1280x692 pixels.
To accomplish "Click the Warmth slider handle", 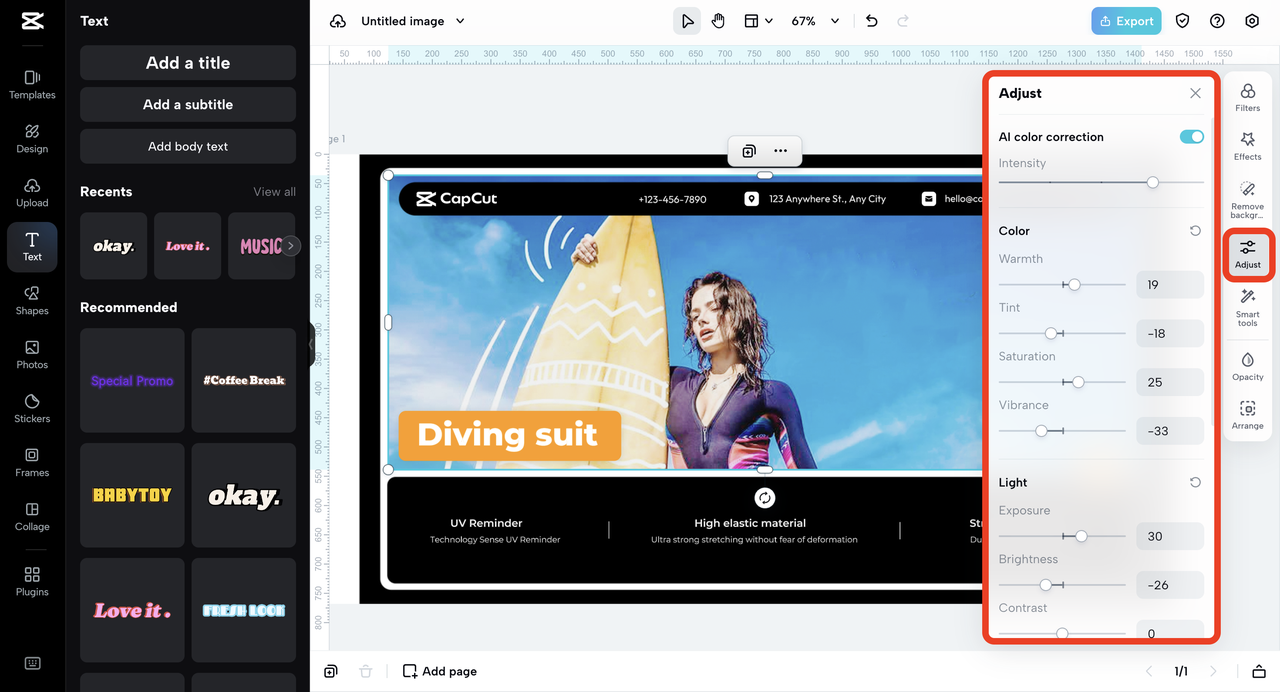I will [1074, 285].
